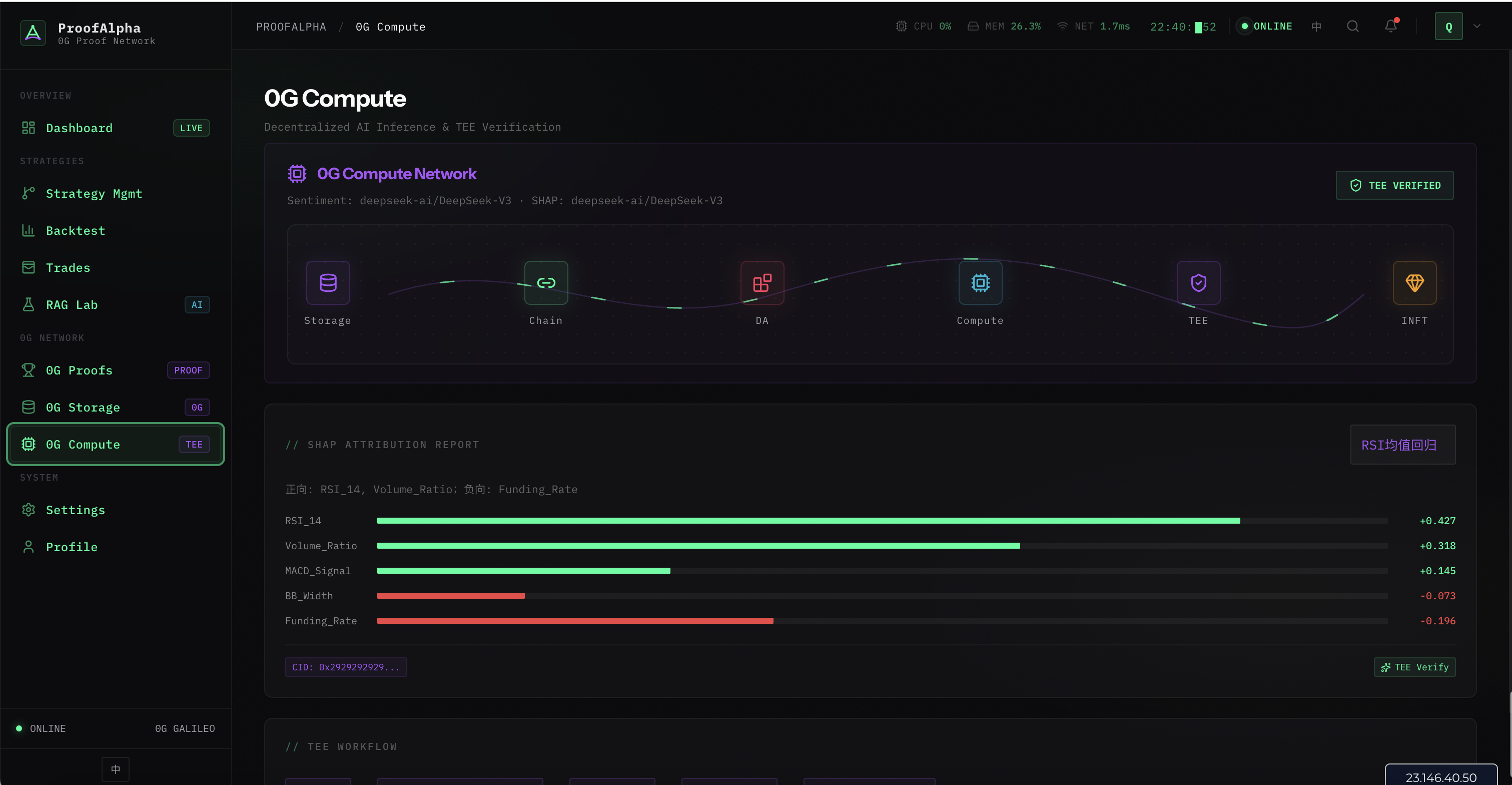Viewport: 1512px width, 785px height.
Task: Select the Chain node icon
Action: click(x=546, y=283)
